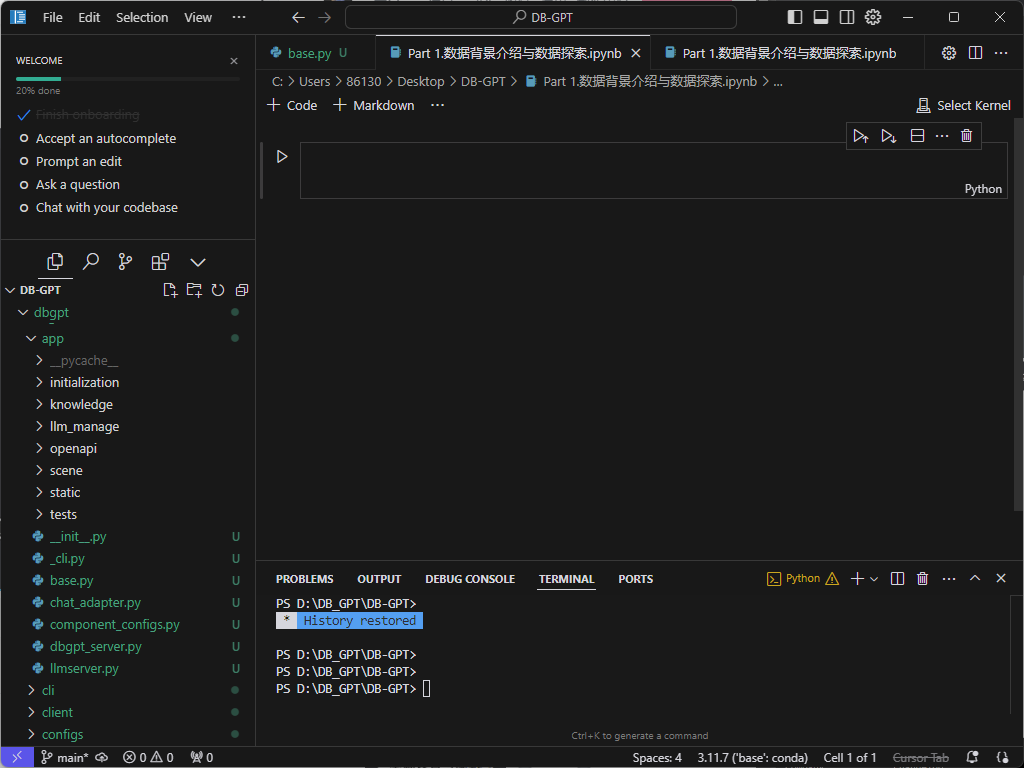Image resolution: width=1024 pixels, height=768 pixels.
Task: Click the New File icon in explorer
Action: [170, 290]
